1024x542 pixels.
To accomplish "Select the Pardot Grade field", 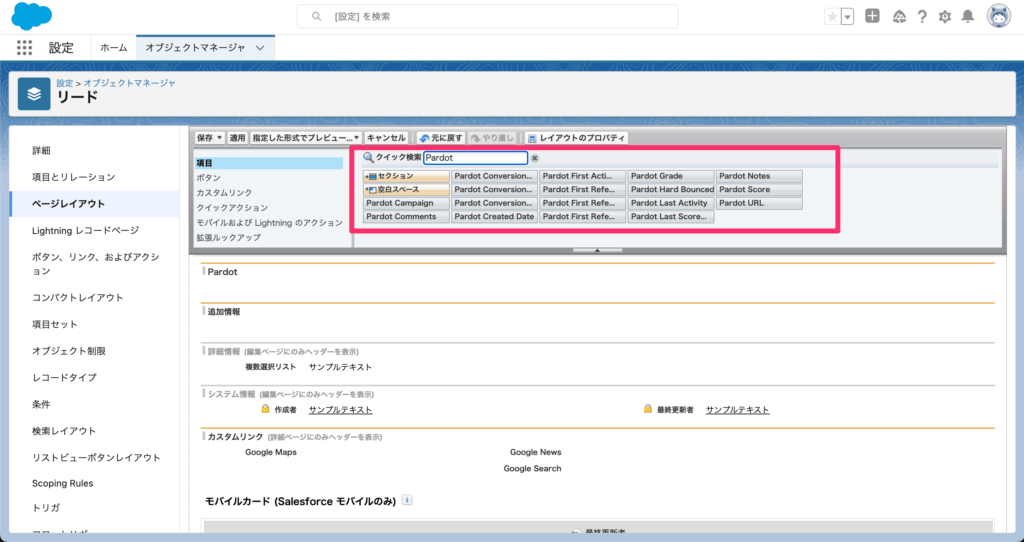I will pyautogui.click(x=671, y=176).
